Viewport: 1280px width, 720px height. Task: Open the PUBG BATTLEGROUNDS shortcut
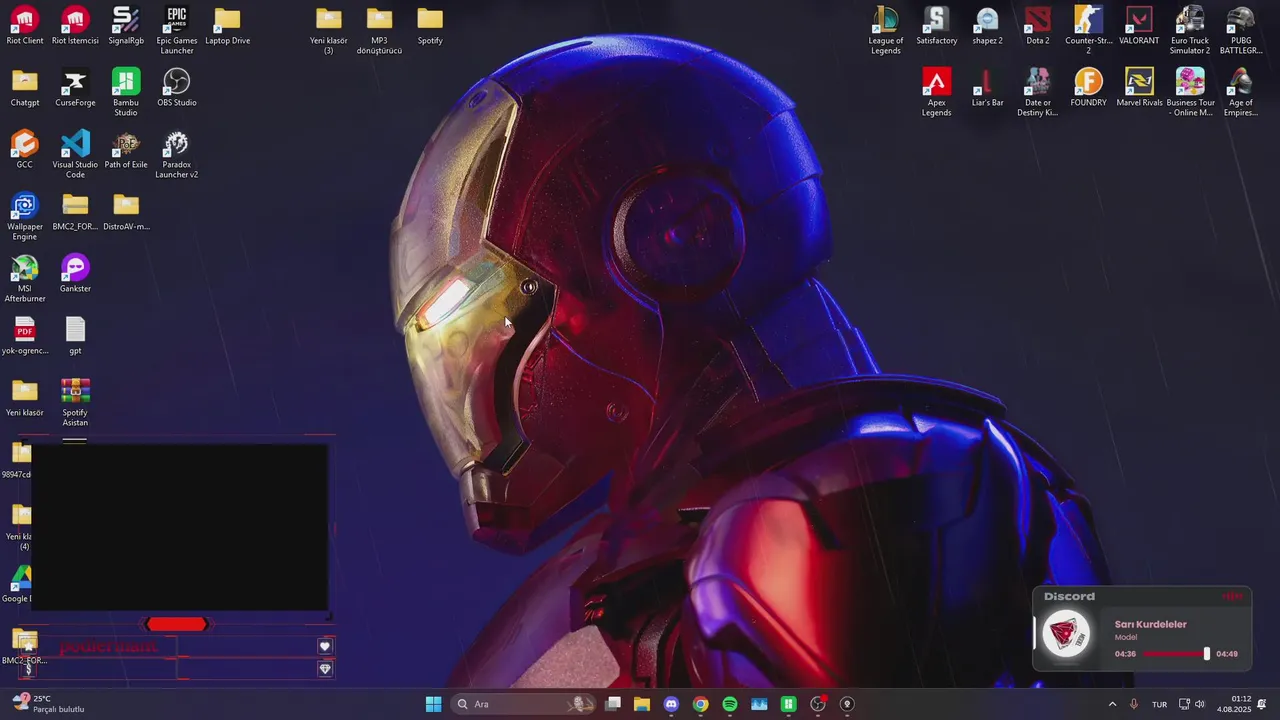[x=1241, y=30]
